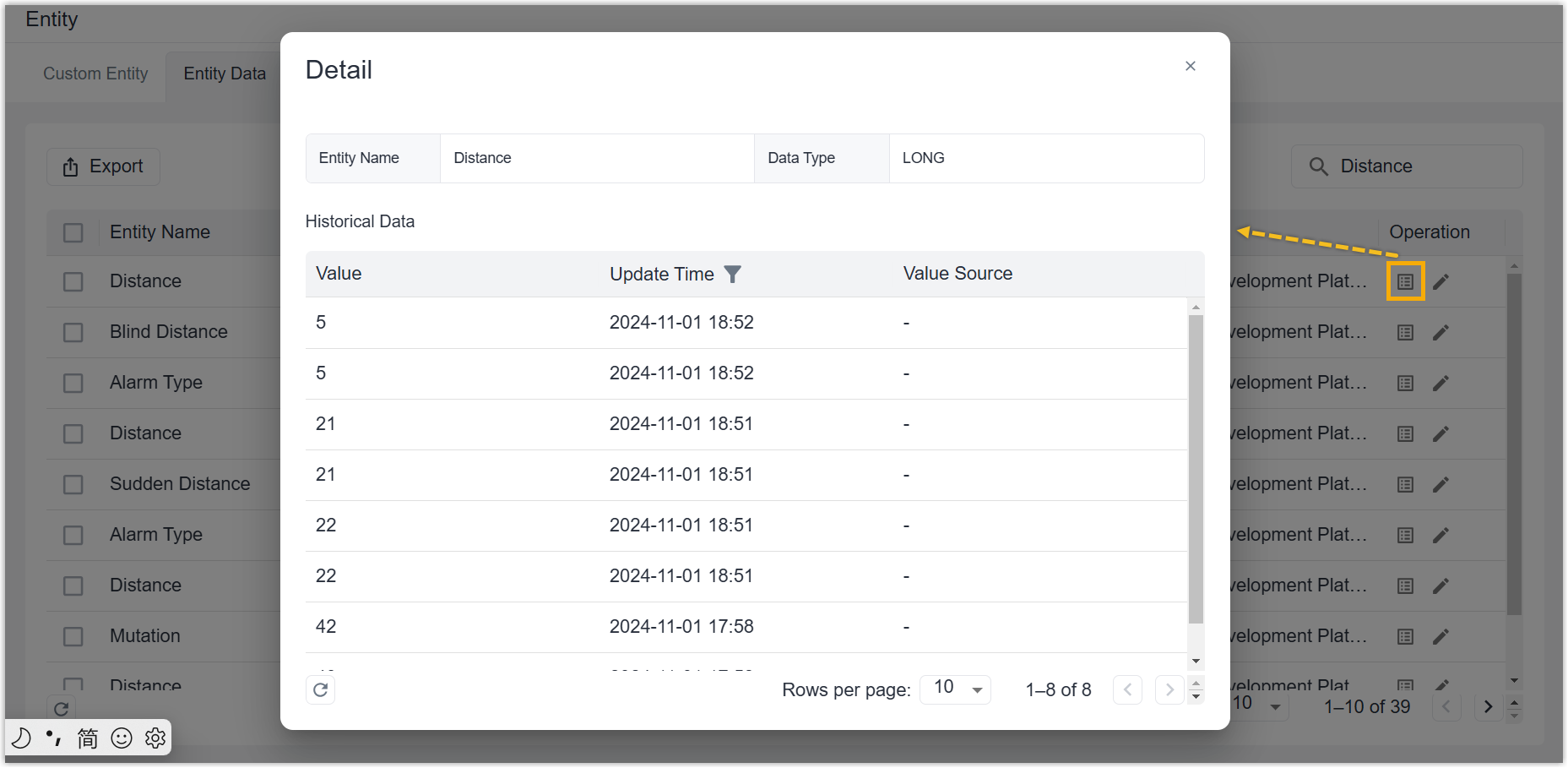Open detail icon in first Alarm Type row
1568x768 pixels.
click(x=1405, y=383)
